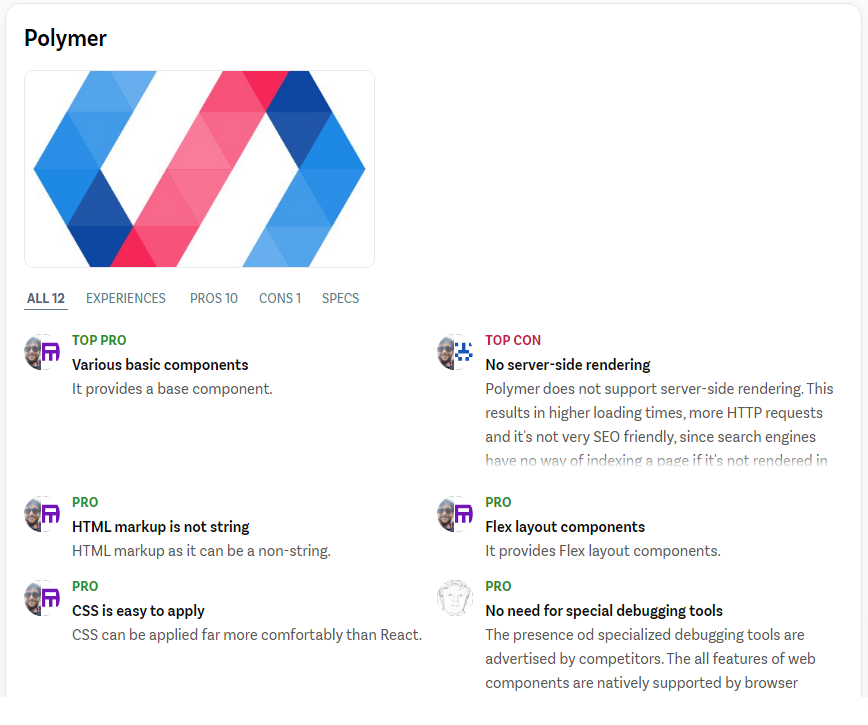Switch to the SPECS tab

click(x=340, y=298)
